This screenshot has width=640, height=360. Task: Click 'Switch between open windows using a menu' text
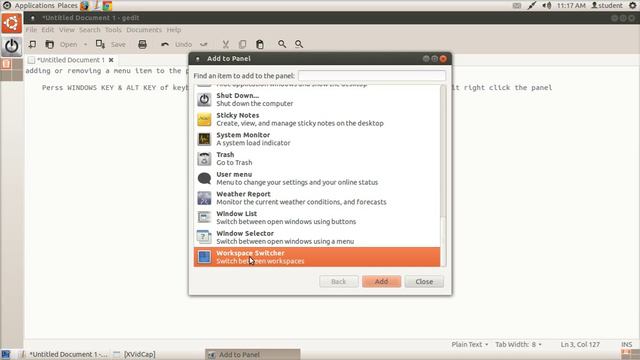(285, 241)
